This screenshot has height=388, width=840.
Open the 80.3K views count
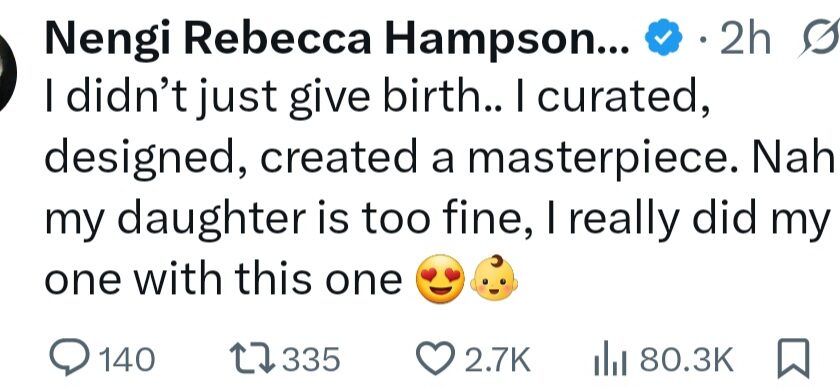tap(687, 360)
